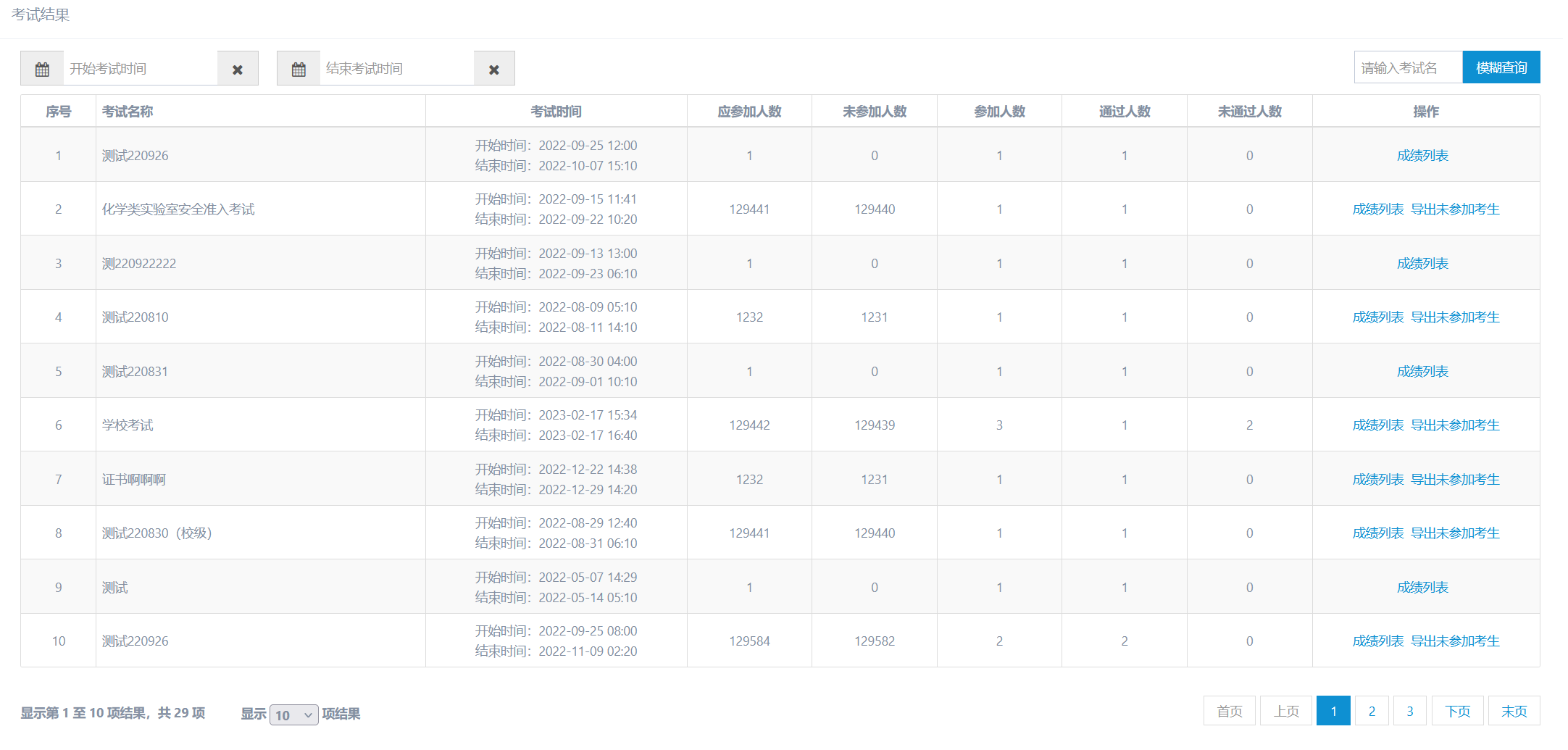Export 导出未参加考生 for 化学类实验室安全准入考试

[1455, 209]
